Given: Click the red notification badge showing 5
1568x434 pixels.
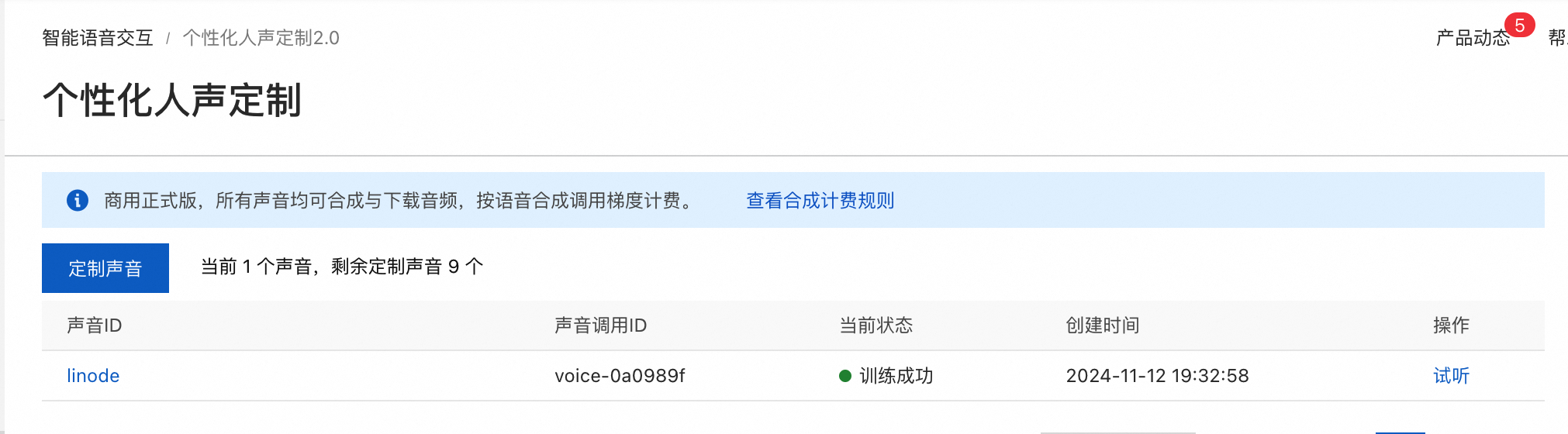Looking at the screenshot, I should 1520,25.
